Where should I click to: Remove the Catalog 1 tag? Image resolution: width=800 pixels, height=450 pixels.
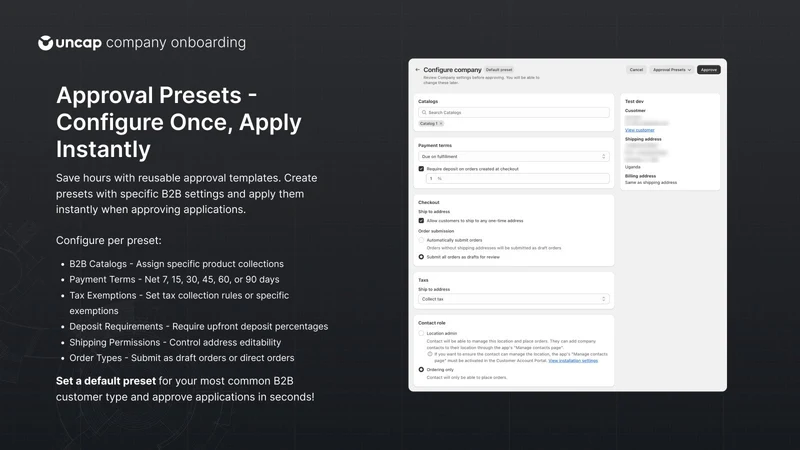pyautogui.click(x=441, y=123)
